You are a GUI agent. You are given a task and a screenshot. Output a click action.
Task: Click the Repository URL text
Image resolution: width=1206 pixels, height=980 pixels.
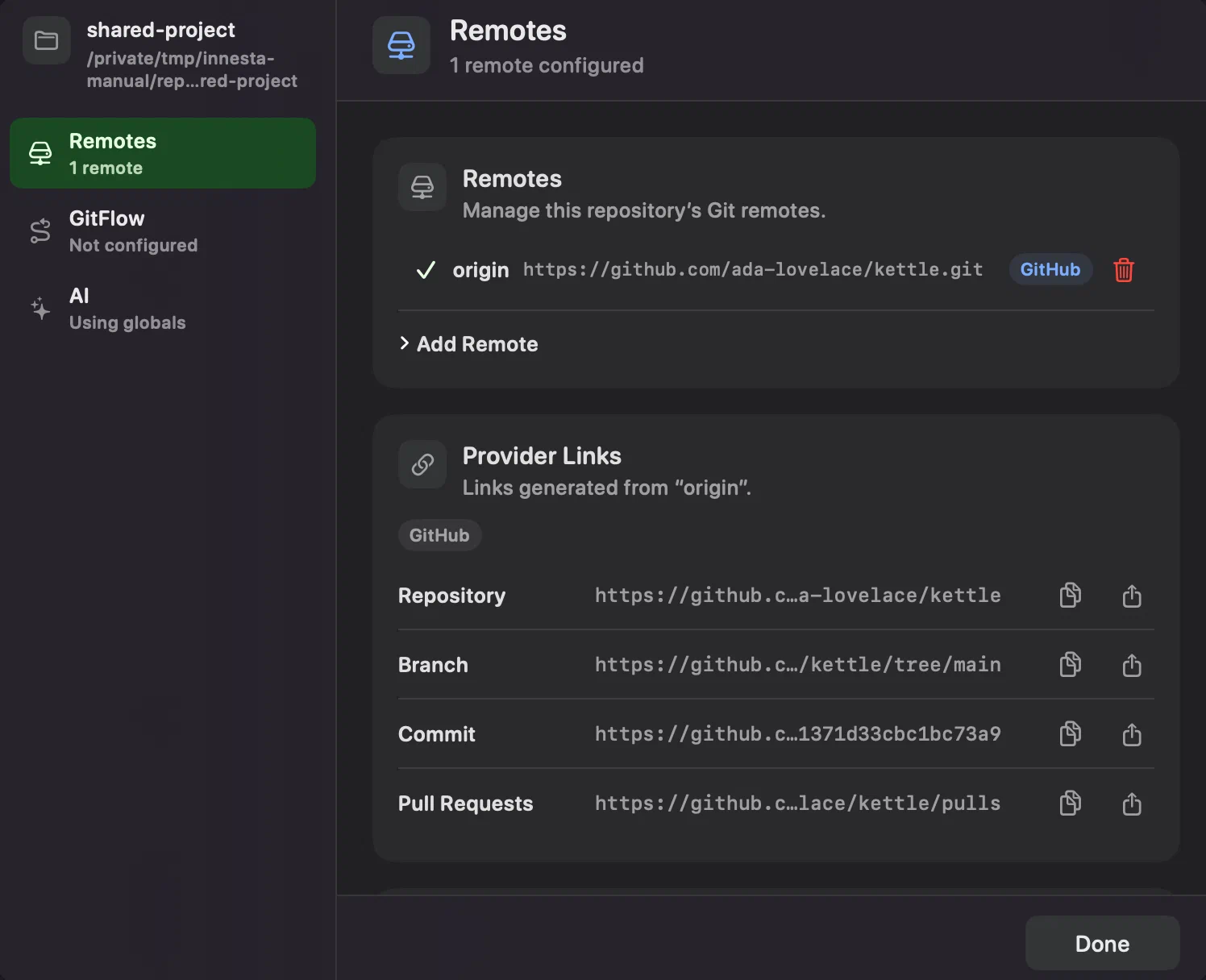click(x=798, y=596)
